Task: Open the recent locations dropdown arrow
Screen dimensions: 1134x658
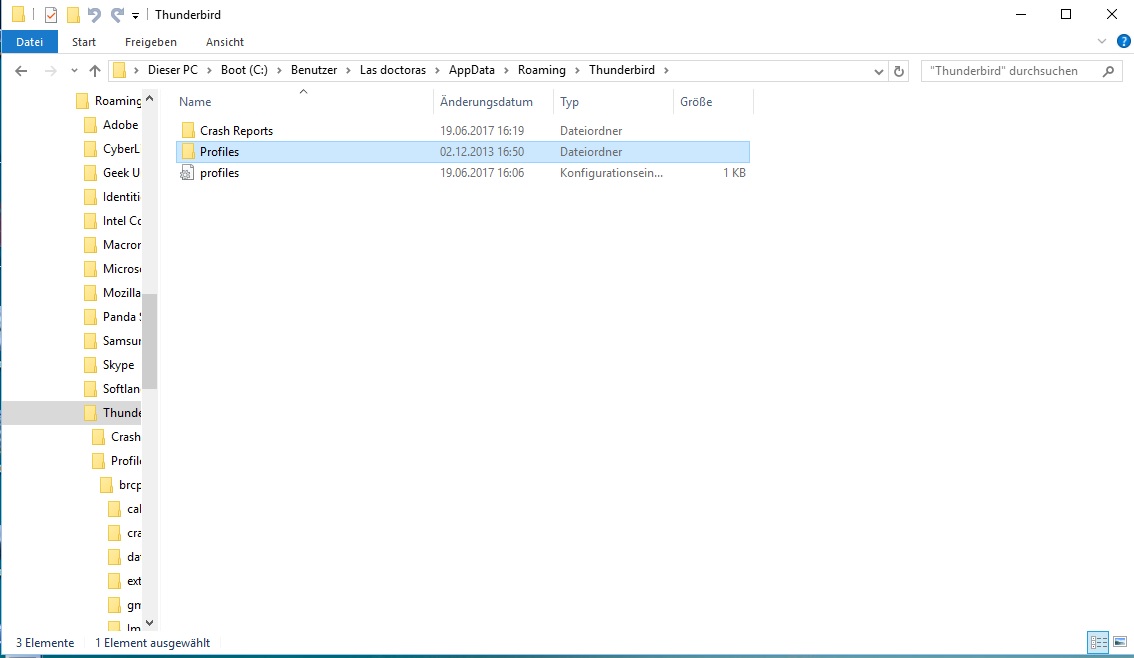Action: coord(73,71)
